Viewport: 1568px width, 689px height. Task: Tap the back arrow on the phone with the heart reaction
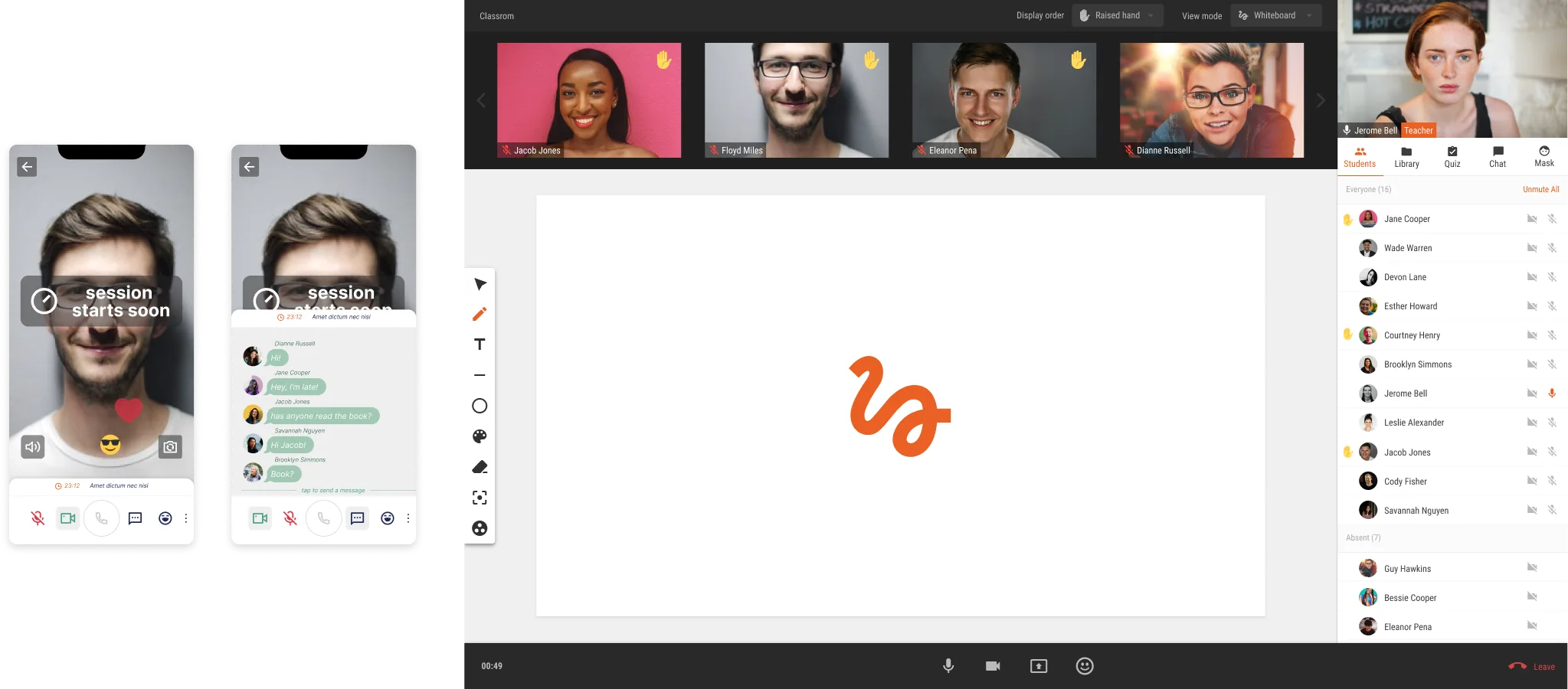click(x=27, y=167)
